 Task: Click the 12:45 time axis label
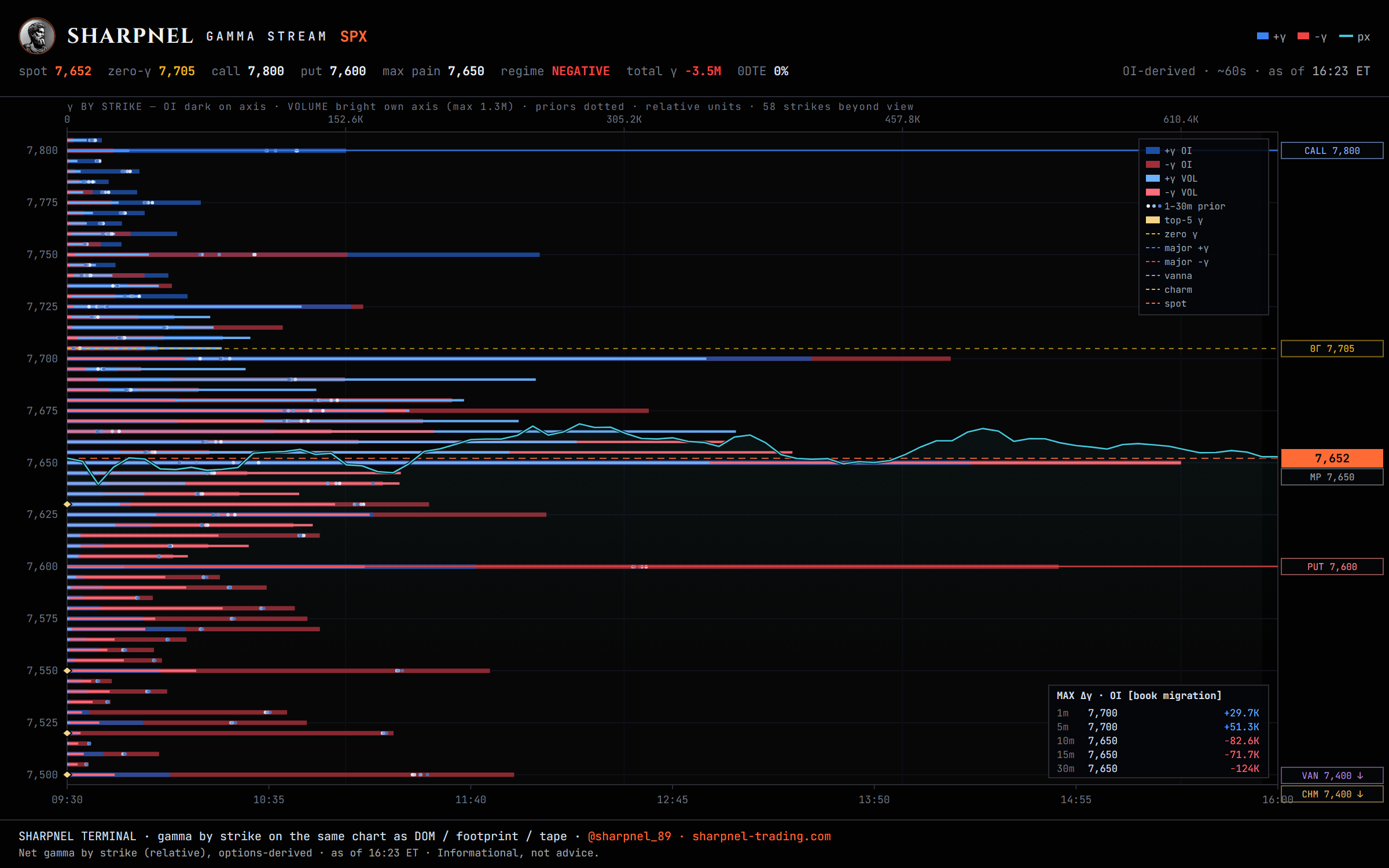673,800
